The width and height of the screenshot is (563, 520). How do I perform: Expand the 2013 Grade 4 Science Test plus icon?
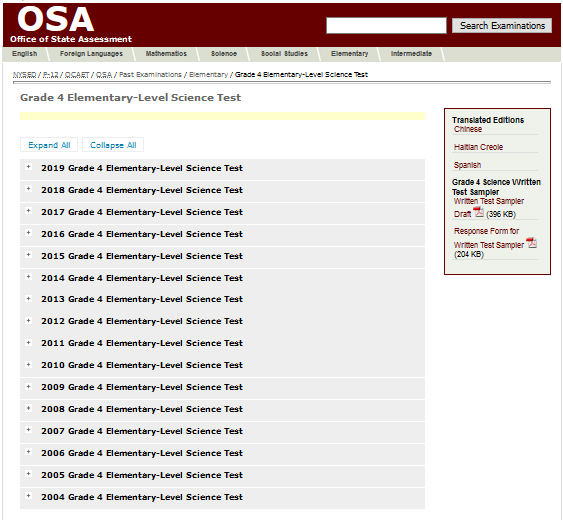click(x=28, y=298)
